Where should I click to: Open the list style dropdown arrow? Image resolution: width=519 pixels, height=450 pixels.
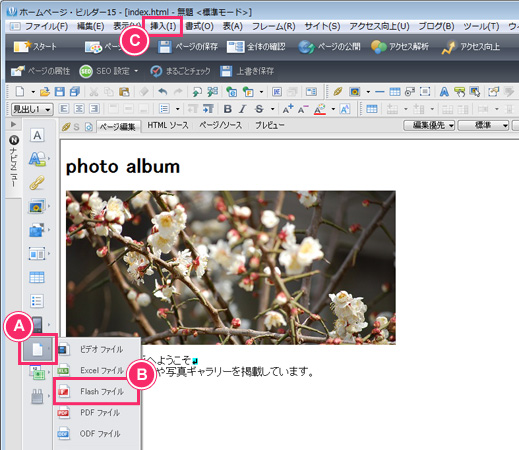click(177, 109)
